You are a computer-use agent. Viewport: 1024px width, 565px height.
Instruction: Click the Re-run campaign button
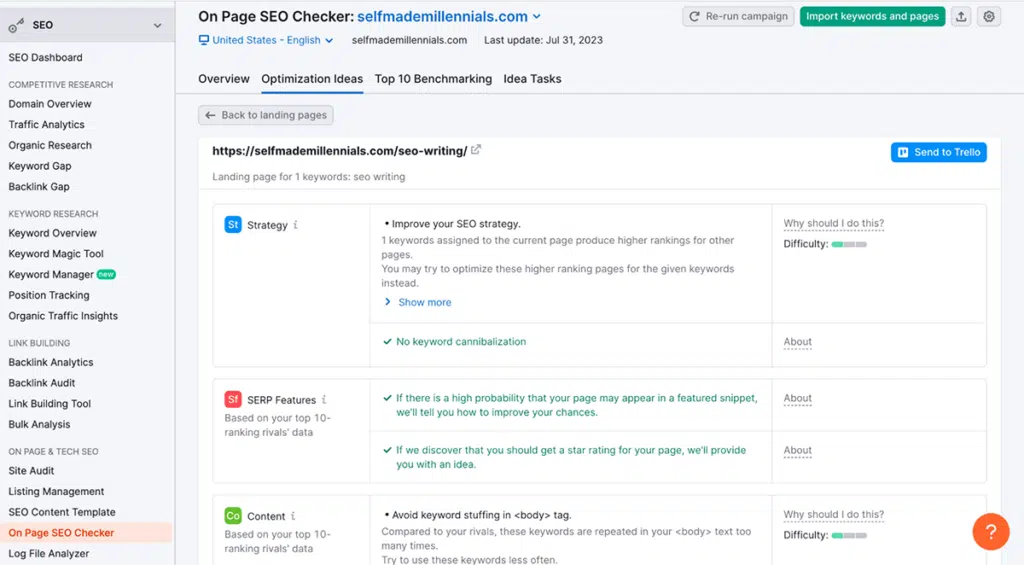[739, 16]
